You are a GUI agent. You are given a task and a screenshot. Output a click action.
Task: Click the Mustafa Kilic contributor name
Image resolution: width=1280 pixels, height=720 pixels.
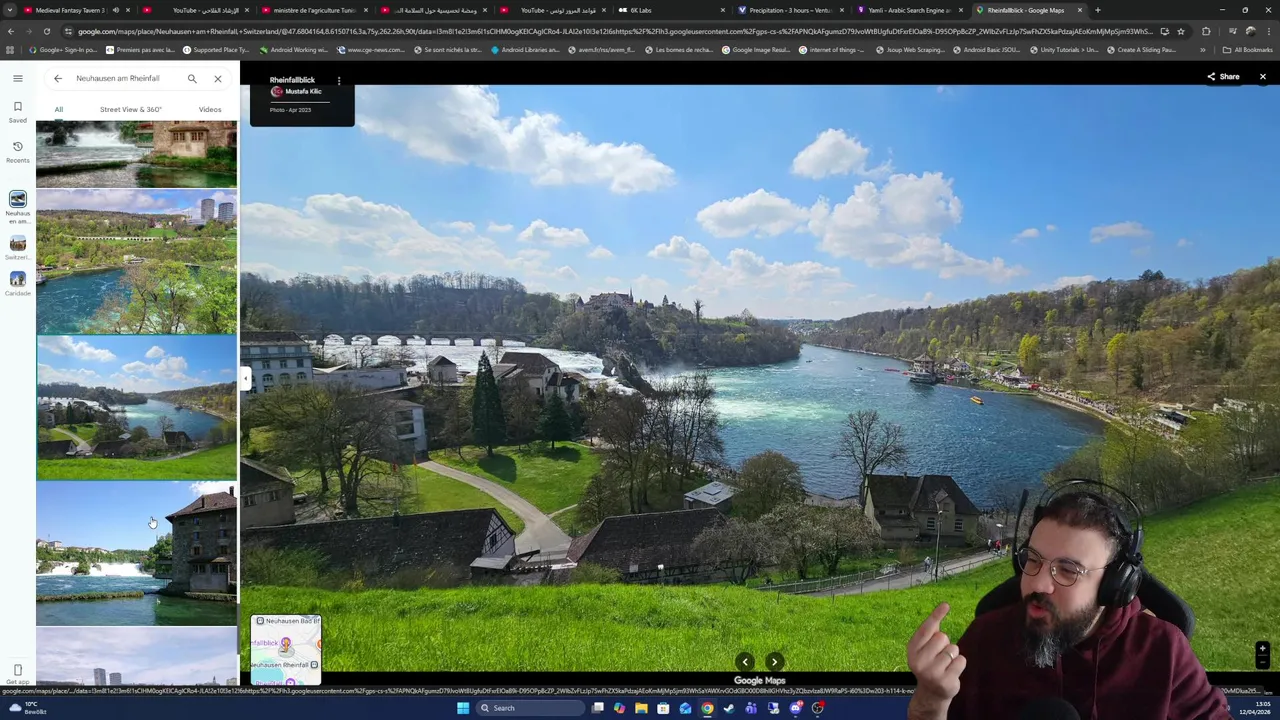[303, 92]
